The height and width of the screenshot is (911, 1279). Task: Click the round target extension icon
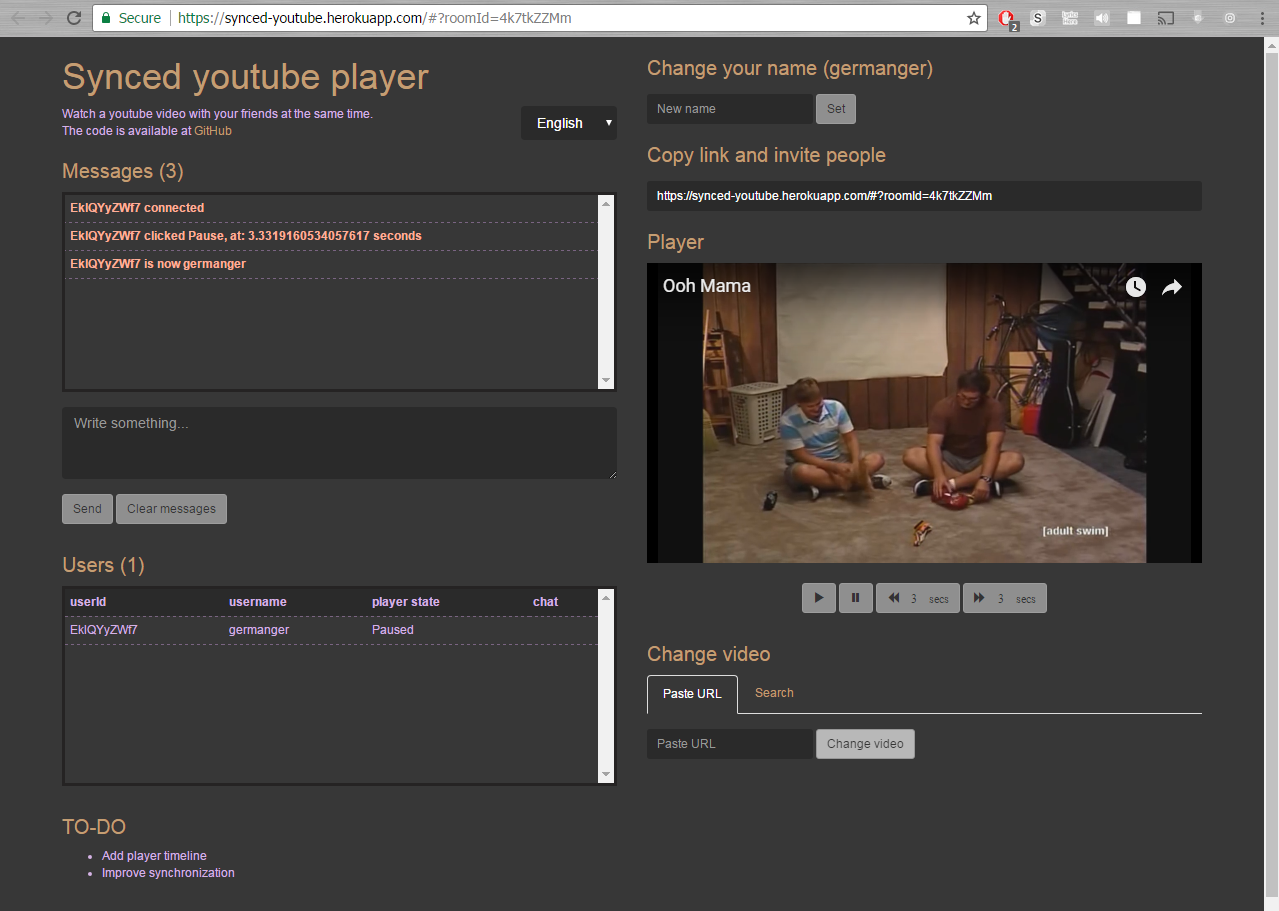tap(1230, 18)
